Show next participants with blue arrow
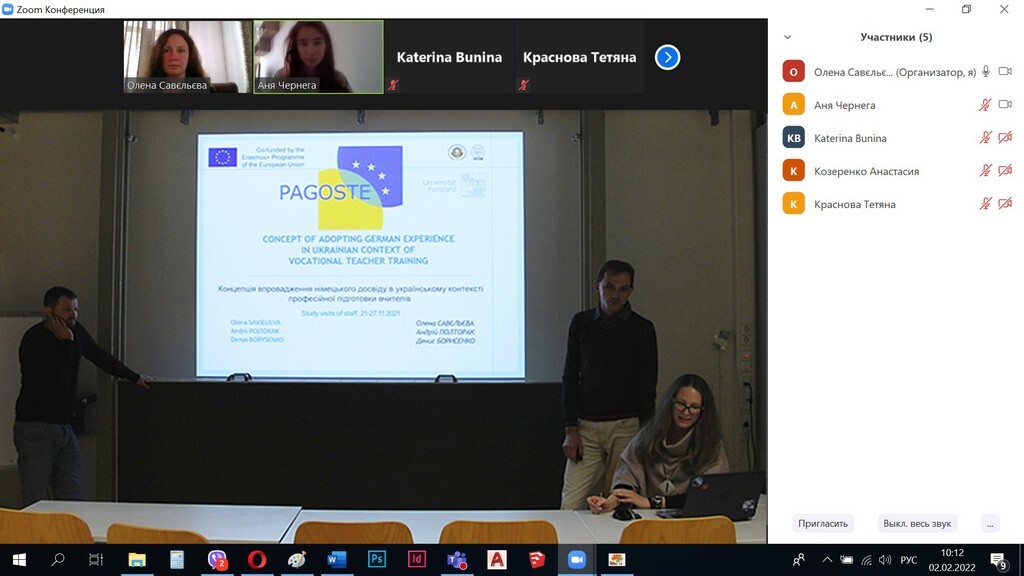The image size is (1024, 576). [x=667, y=57]
